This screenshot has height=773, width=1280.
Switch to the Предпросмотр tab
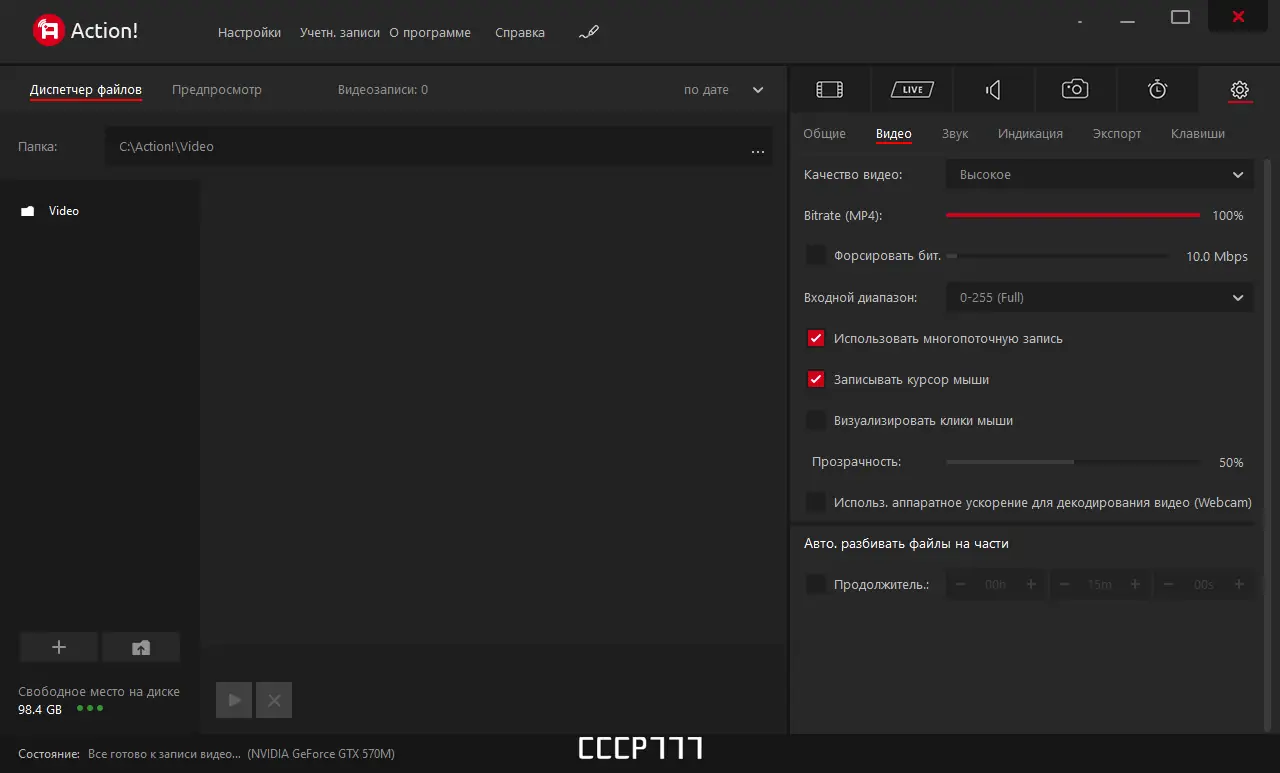217,90
